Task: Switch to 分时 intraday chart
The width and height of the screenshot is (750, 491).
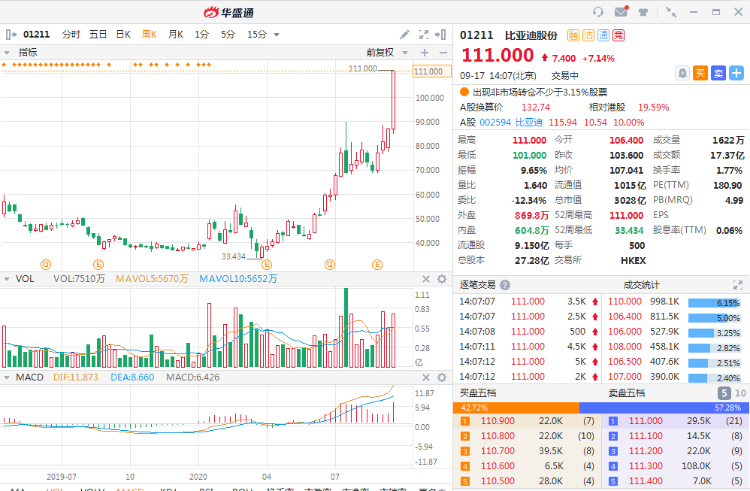Action: [71, 34]
